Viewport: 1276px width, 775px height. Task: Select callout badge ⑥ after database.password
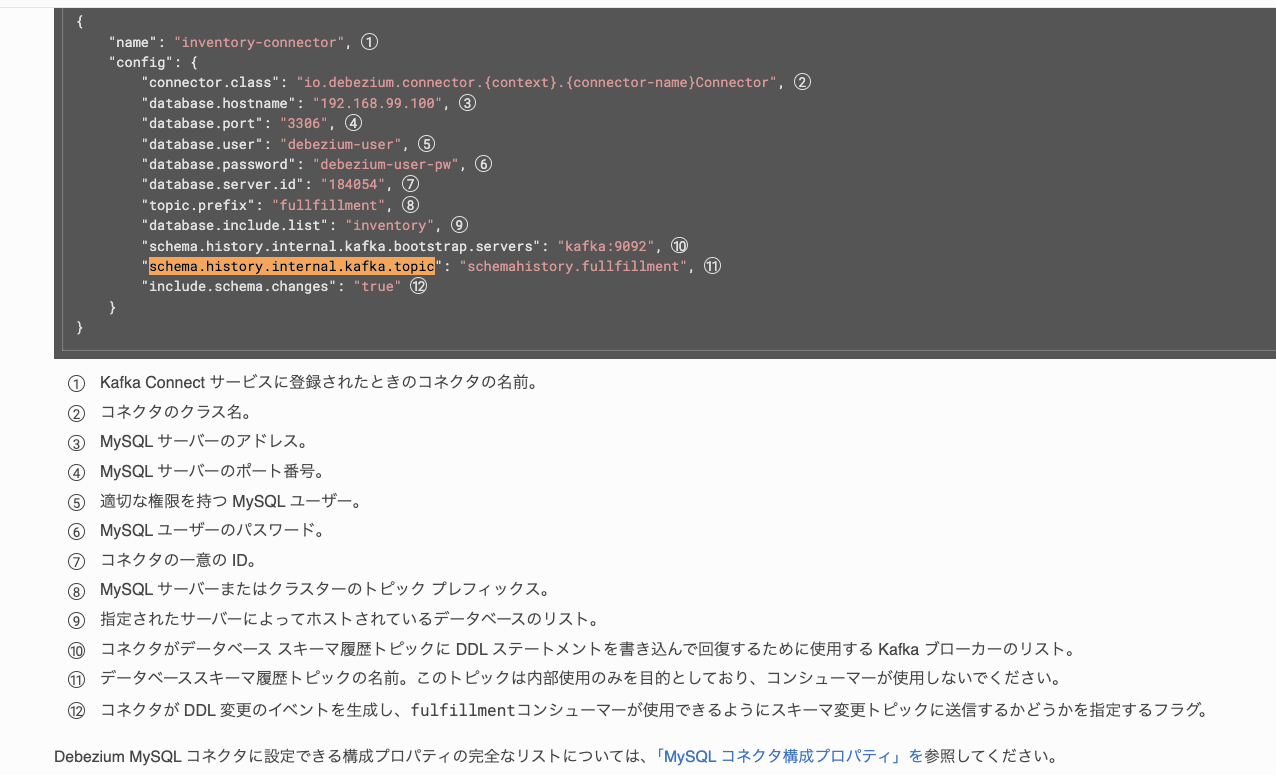pos(483,163)
